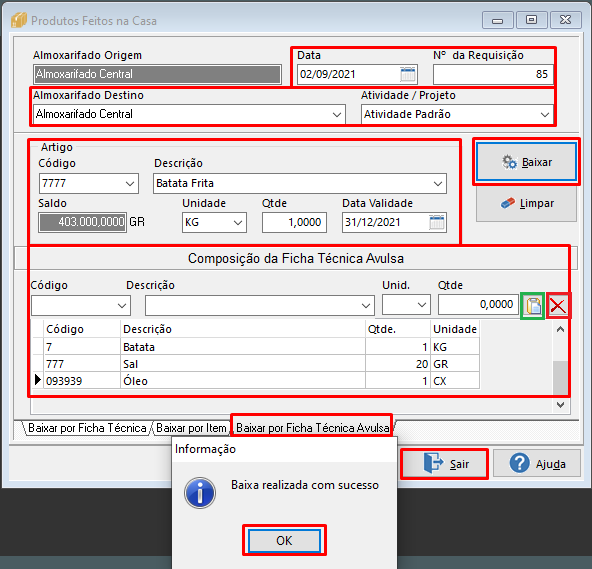Screen dimensions: 592x569
Task: Click the CX unit cell for Óleo
Action: pyautogui.click(x=455, y=381)
